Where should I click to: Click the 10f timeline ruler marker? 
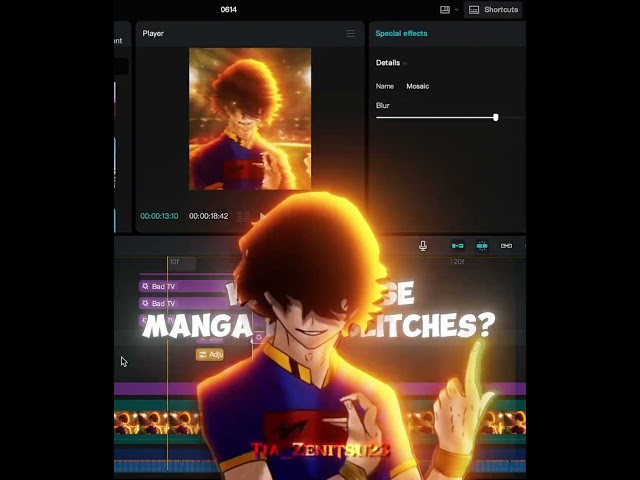click(x=174, y=262)
